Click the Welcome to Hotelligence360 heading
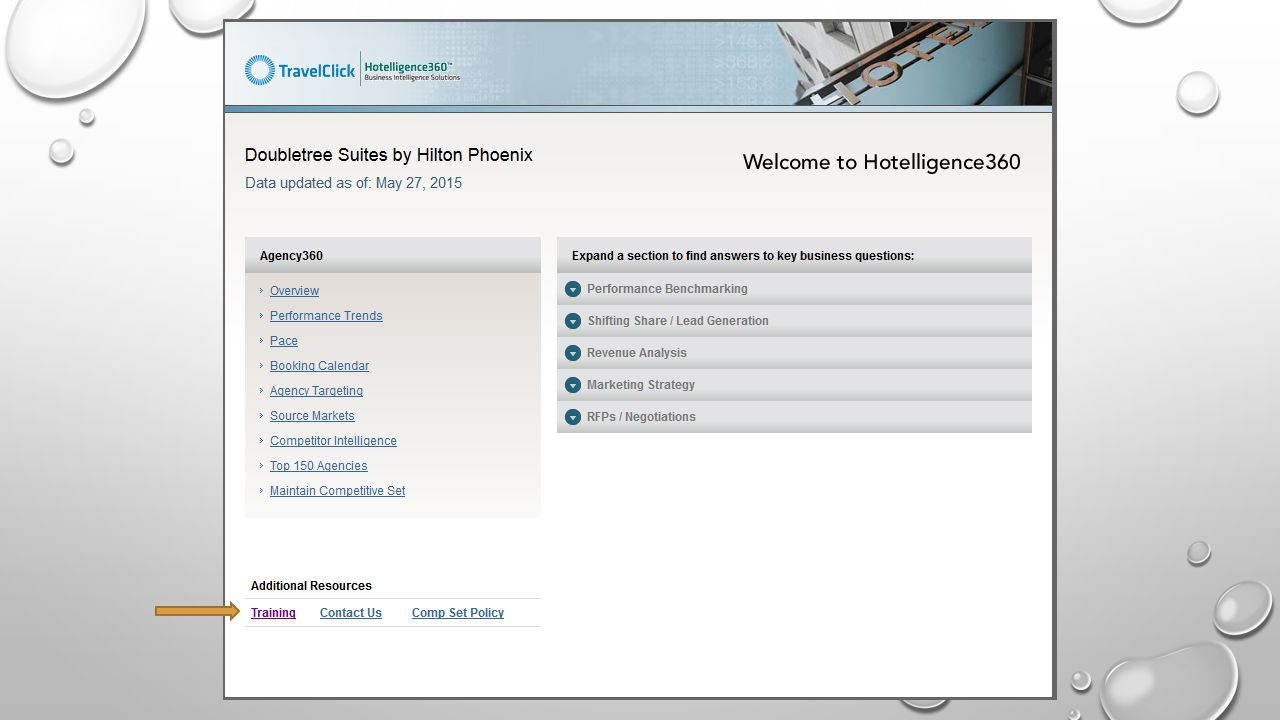 point(881,162)
